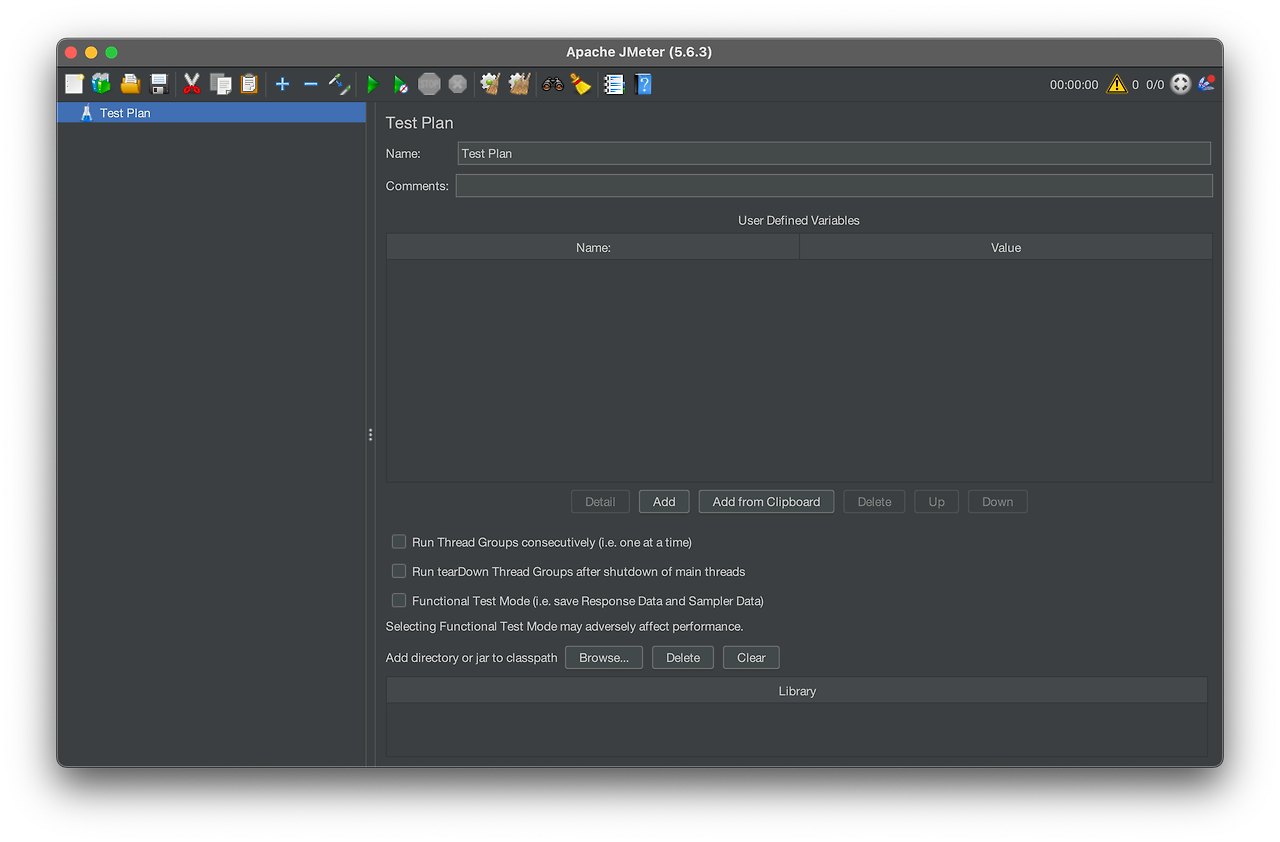Click the round remote engine status icon
Viewport: 1280px width, 842px height.
tap(1181, 84)
